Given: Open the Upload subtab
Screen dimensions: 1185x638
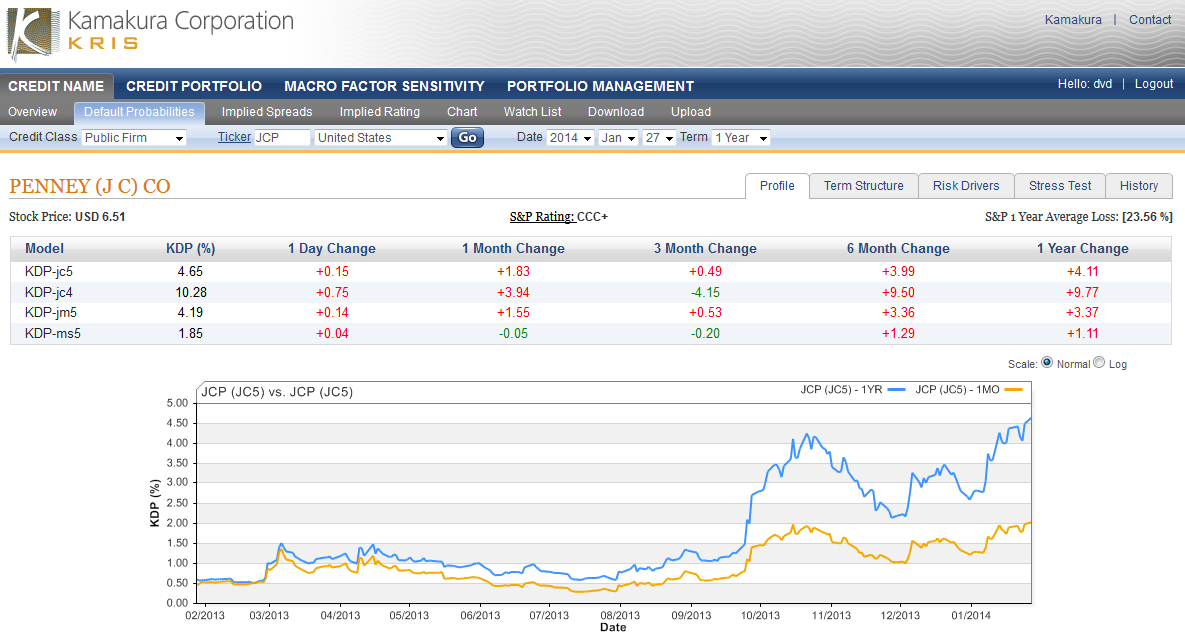Looking at the screenshot, I should (x=691, y=112).
